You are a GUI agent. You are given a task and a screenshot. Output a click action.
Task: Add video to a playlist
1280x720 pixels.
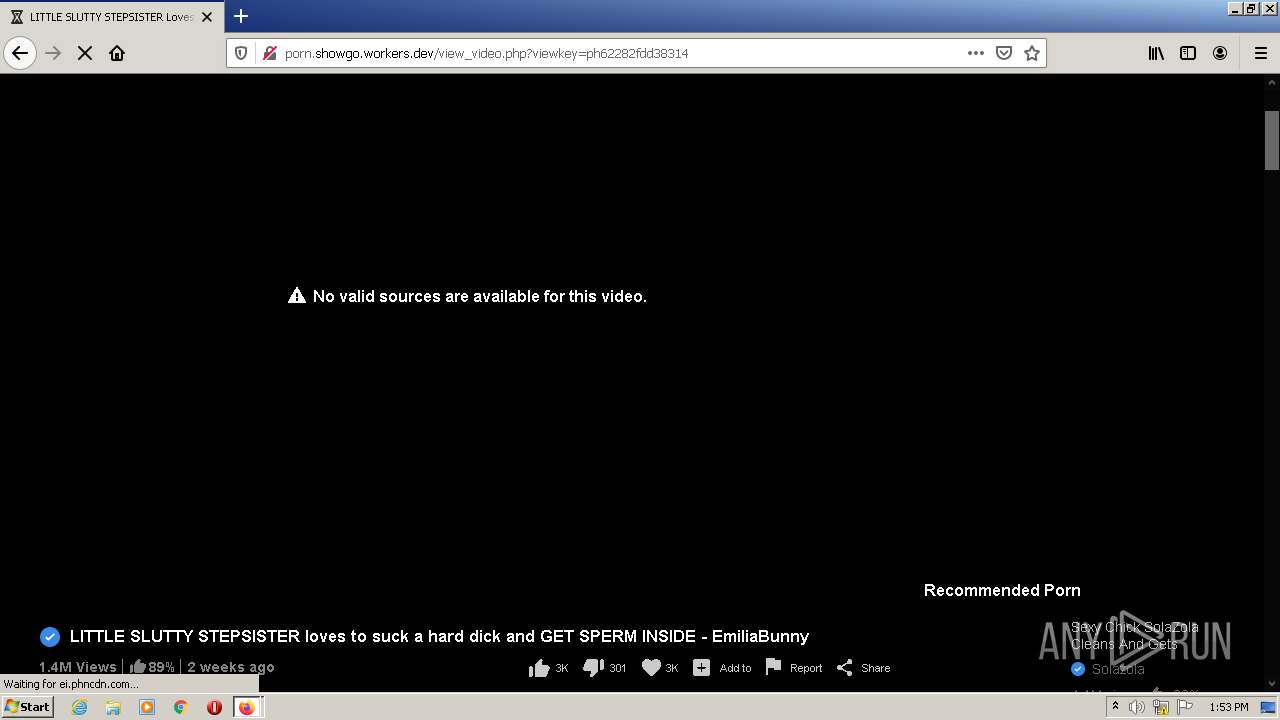point(722,668)
